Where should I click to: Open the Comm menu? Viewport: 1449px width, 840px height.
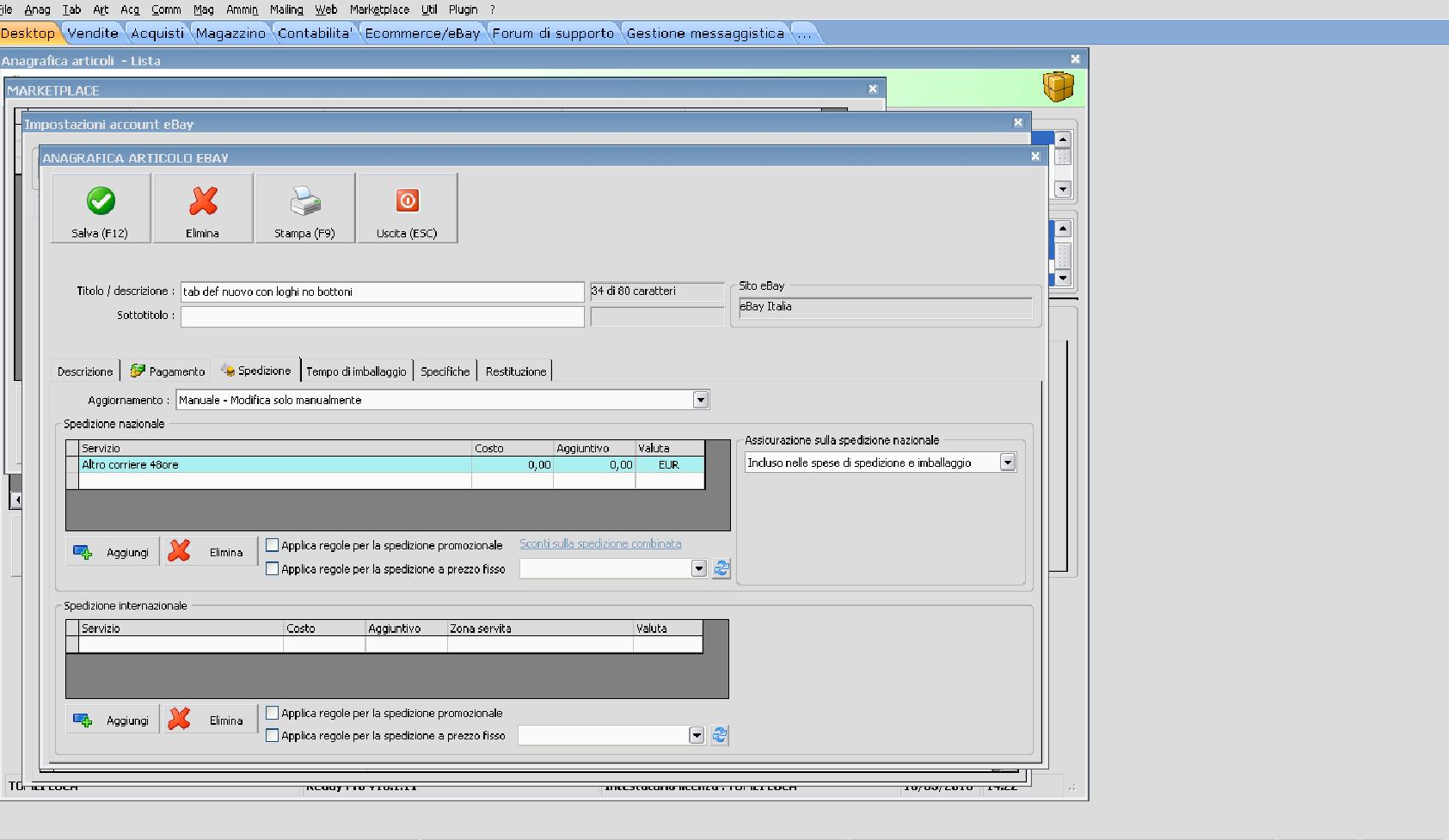click(x=166, y=9)
